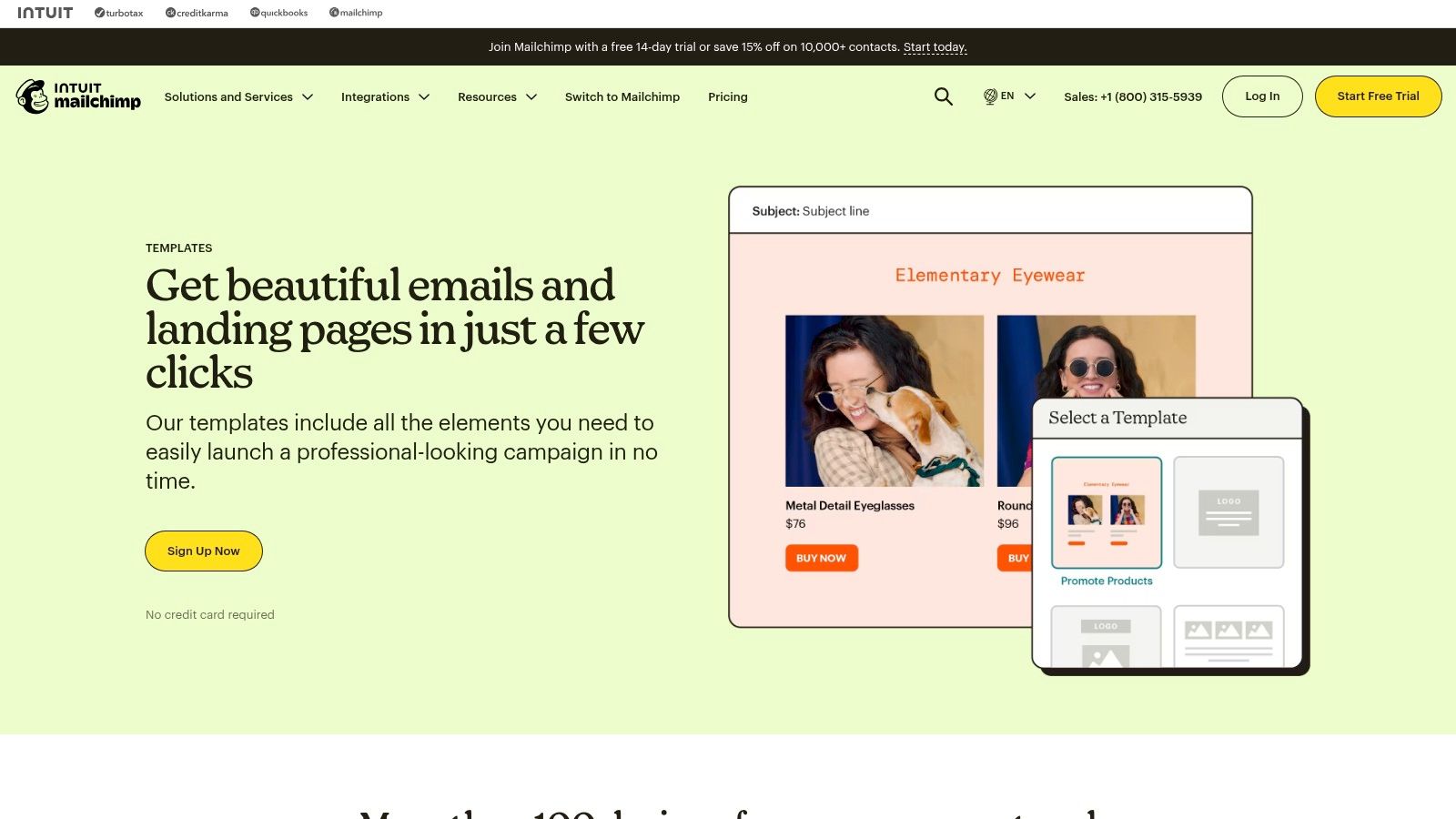
Task: Select the Promote Products template thumbnail
Action: (x=1107, y=512)
